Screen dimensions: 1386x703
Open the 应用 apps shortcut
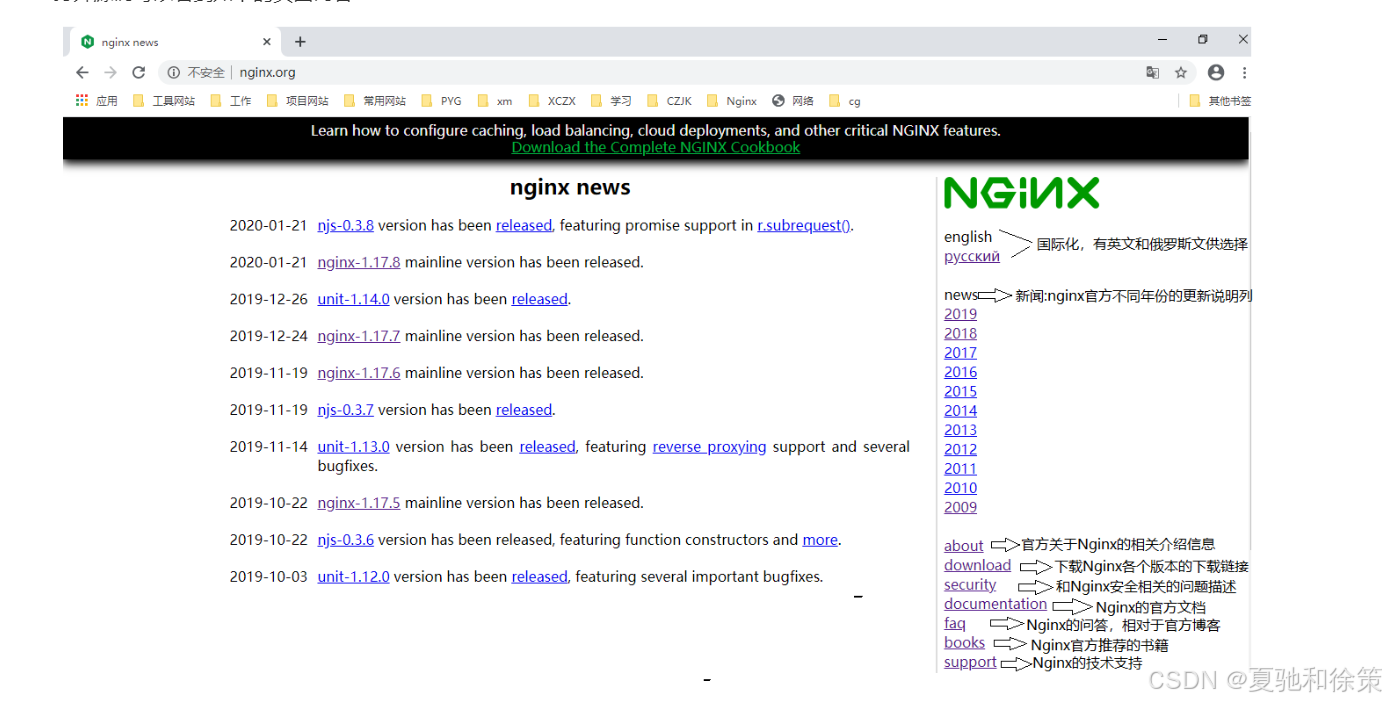[97, 101]
